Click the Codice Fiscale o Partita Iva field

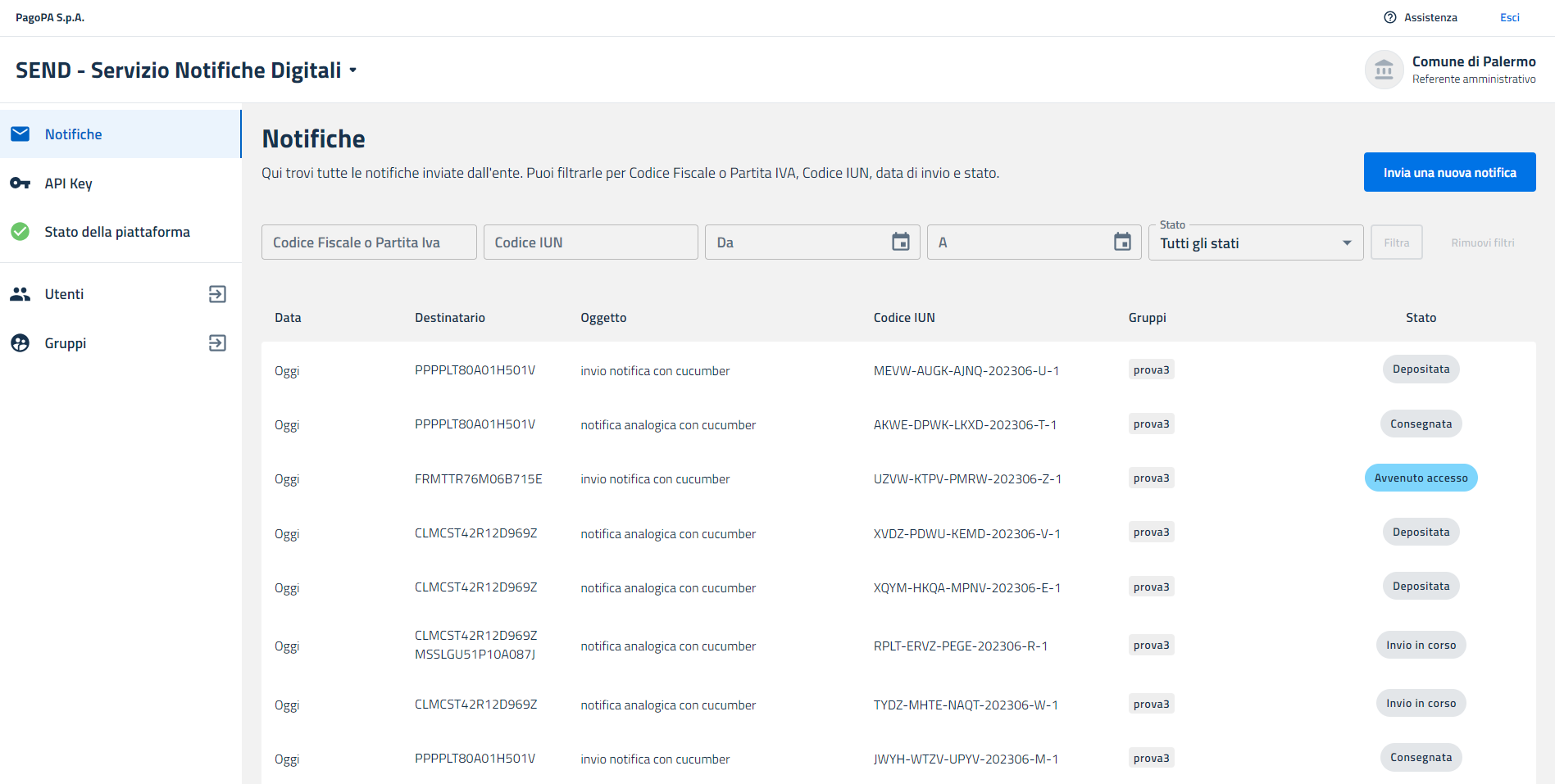pos(369,242)
